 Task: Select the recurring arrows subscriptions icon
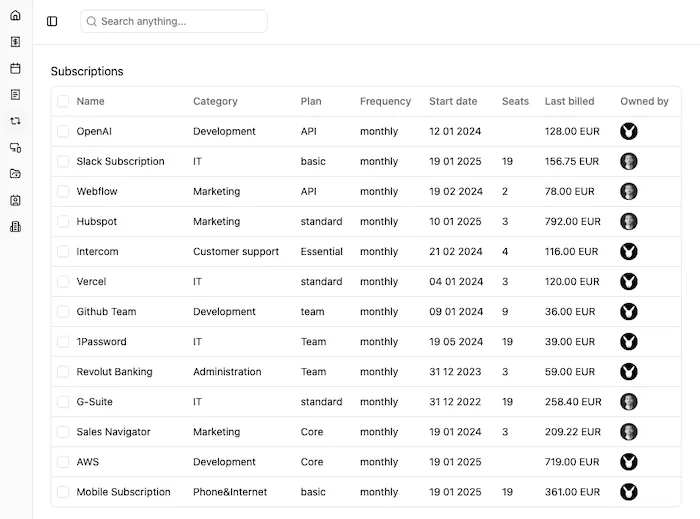tap(15, 121)
